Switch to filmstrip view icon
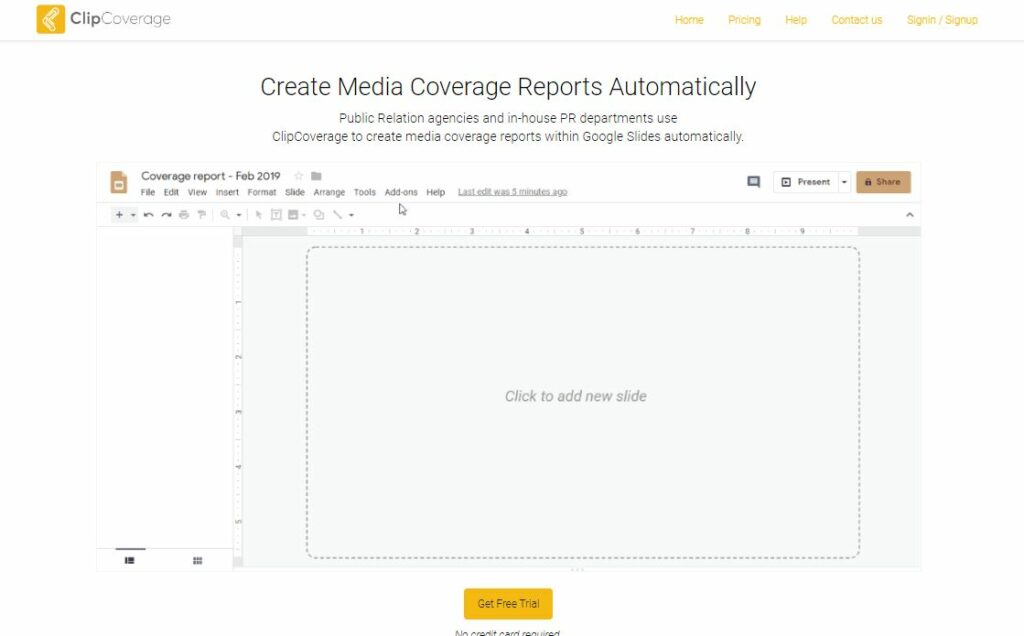The height and width of the screenshot is (636, 1024). pyautogui.click(x=129, y=560)
